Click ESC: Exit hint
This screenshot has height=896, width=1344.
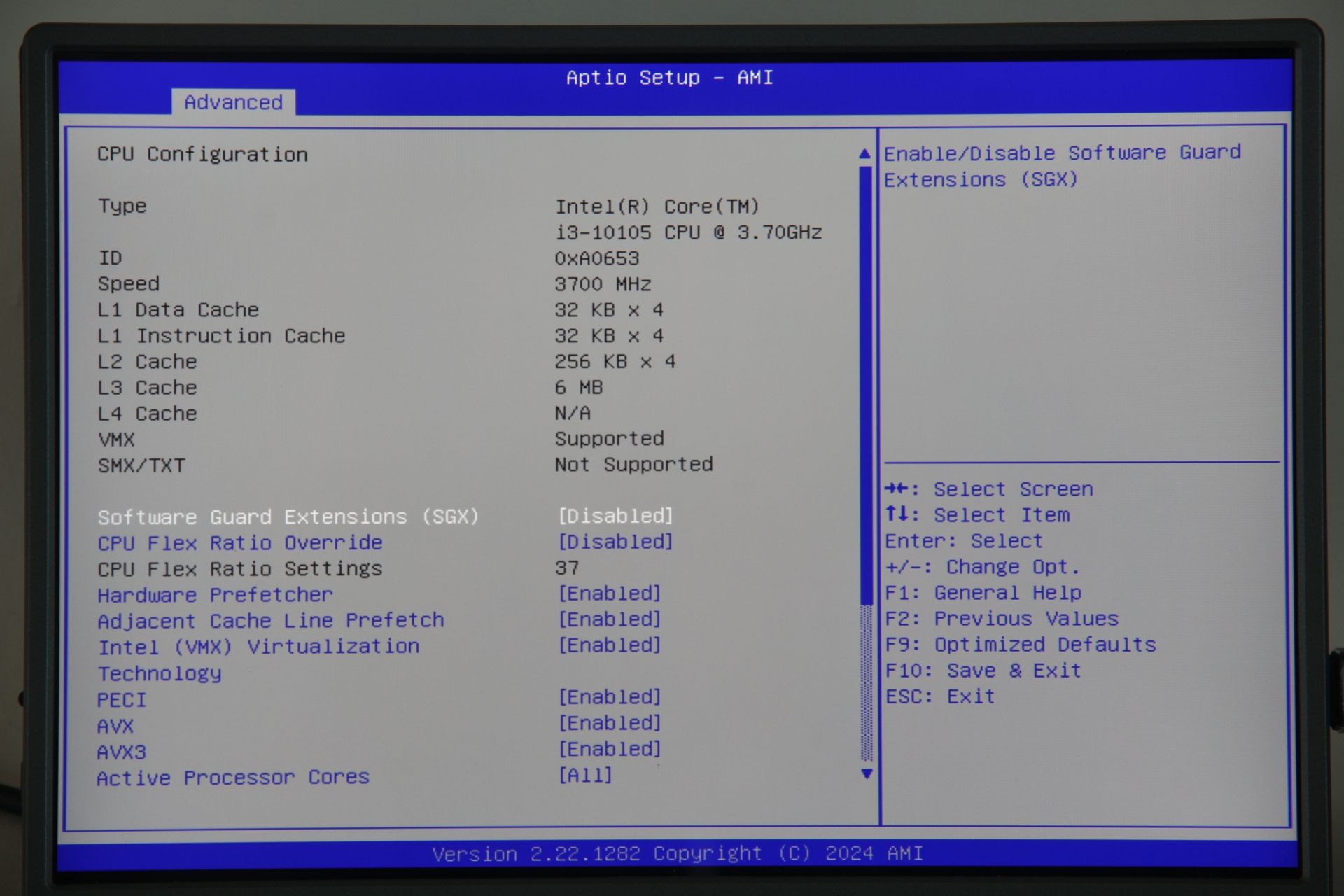point(940,696)
